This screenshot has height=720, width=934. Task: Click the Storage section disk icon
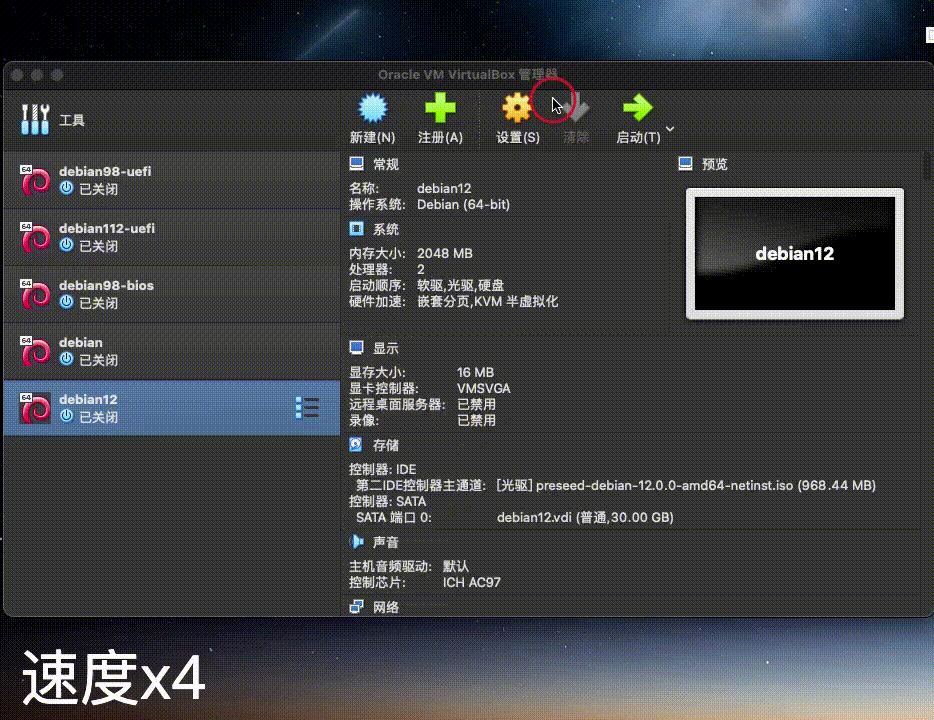click(356, 445)
